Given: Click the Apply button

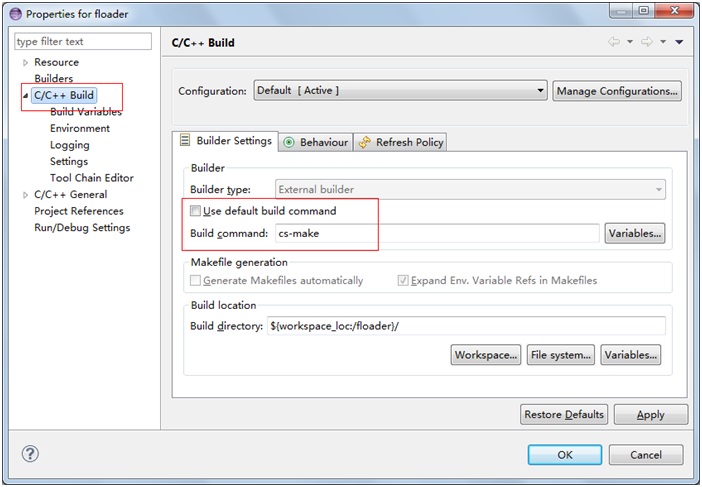Looking at the screenshot, I should tap(651, 414).
